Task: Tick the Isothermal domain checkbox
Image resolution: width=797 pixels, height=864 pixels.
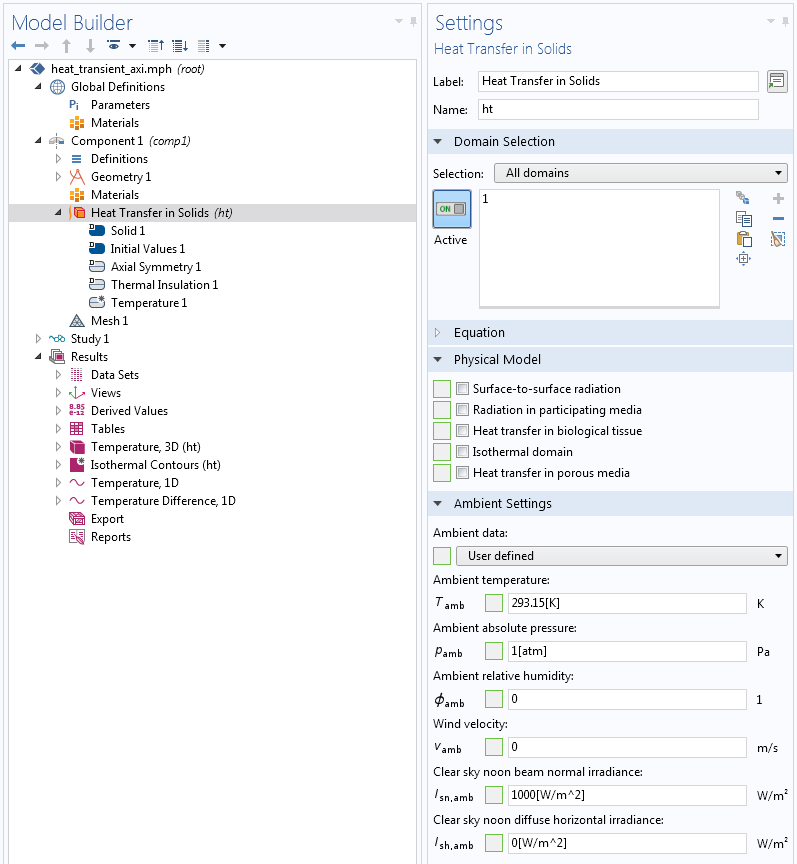Action: click(x=462, y=452)
